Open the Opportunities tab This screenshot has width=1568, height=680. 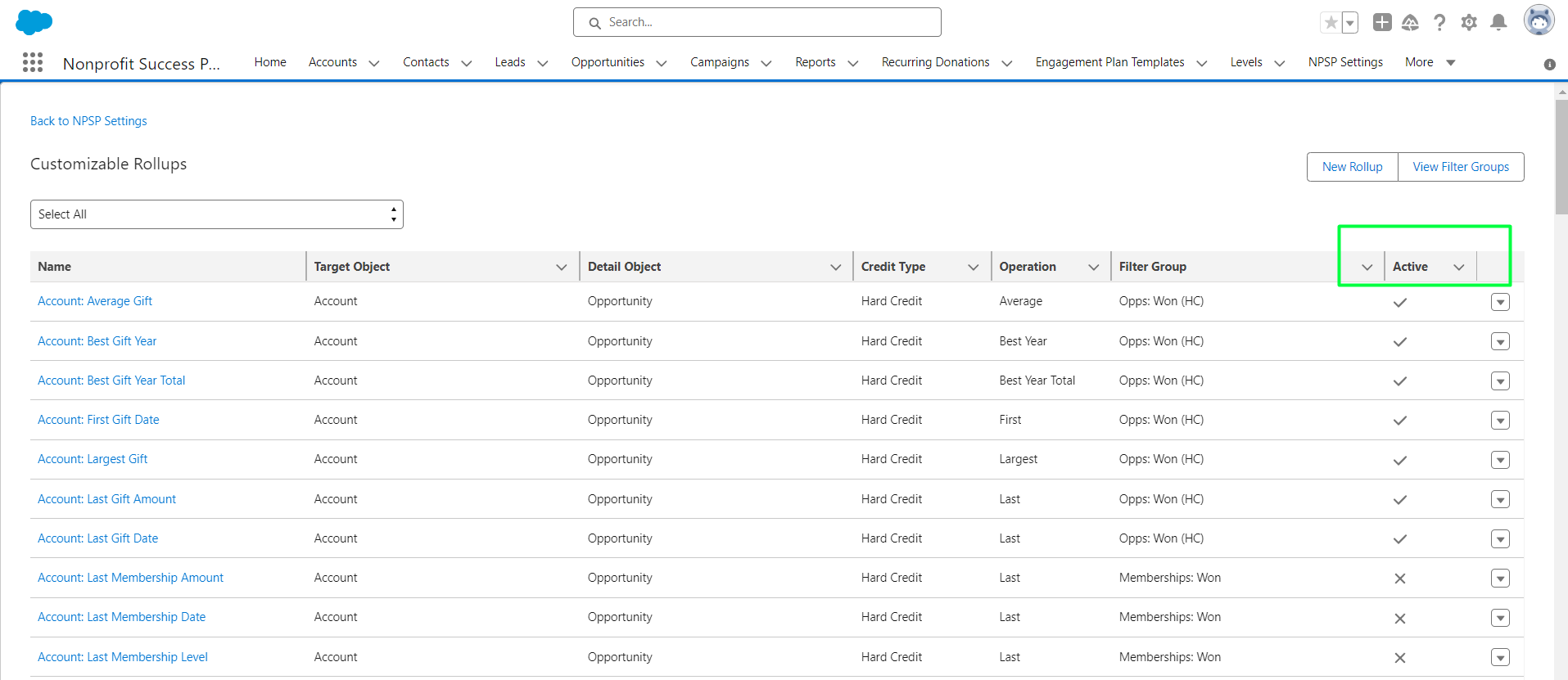click(608, 62)
